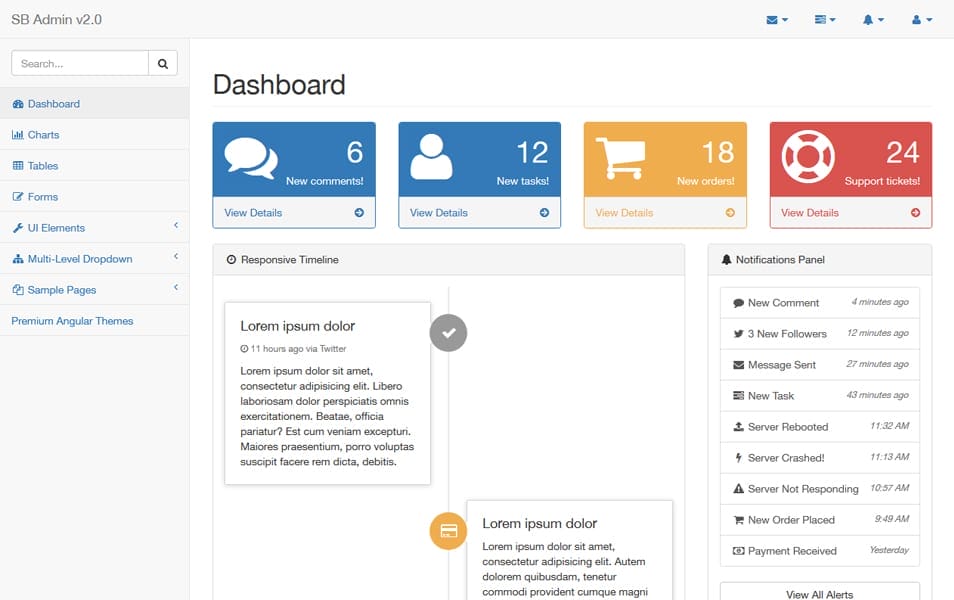Click the life ring icon on support tickets panel
Image resolution: width=954 pixels, height=600 pixels.
point(808,156)
